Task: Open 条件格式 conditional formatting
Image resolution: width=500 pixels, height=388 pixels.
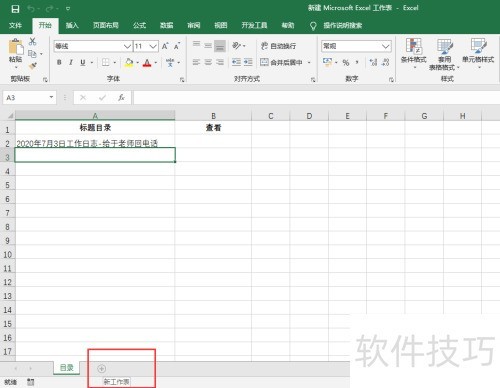Action: 413,53
